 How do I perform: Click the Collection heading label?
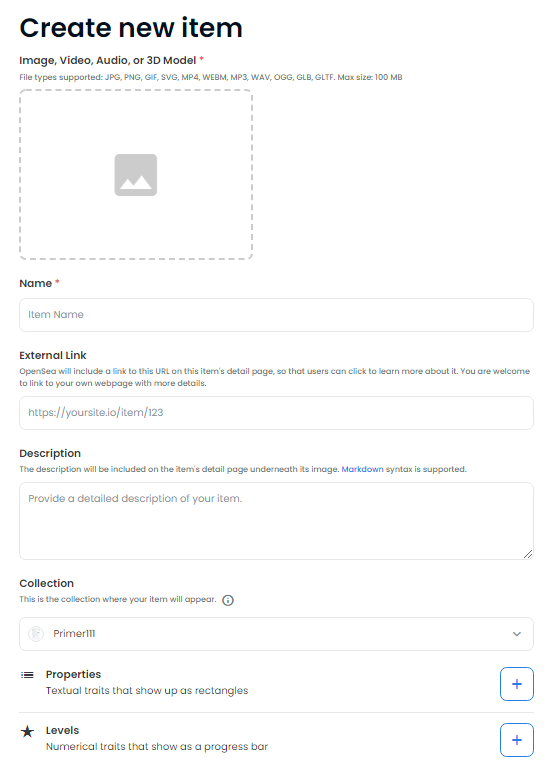(46, 583)
